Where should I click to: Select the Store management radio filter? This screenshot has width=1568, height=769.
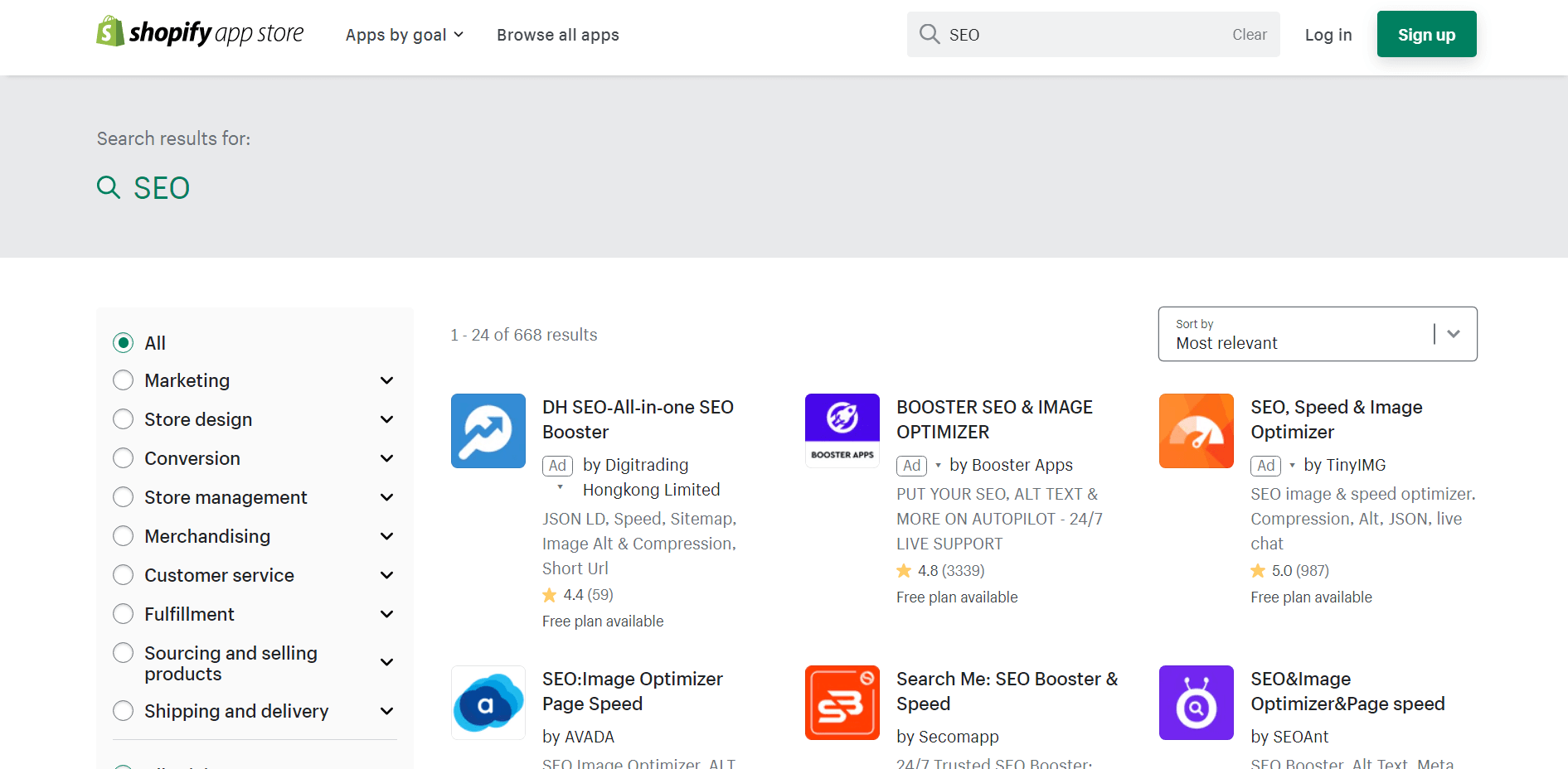(124, 497)
